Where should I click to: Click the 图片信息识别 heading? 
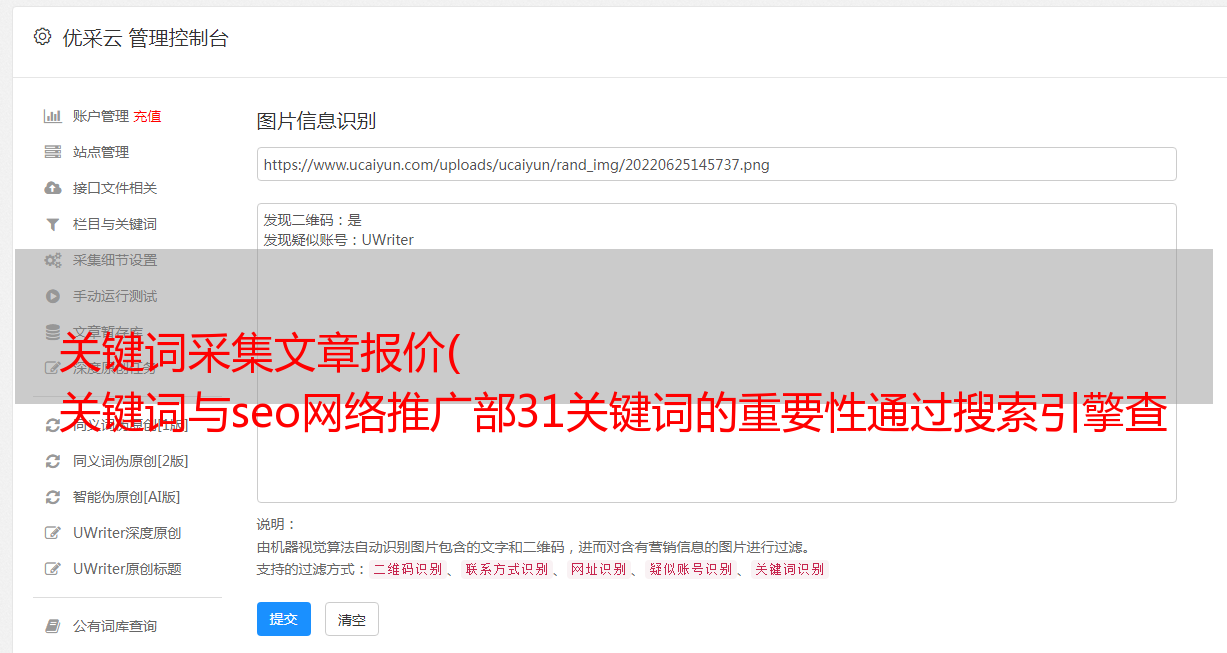[x=316, y=121]
